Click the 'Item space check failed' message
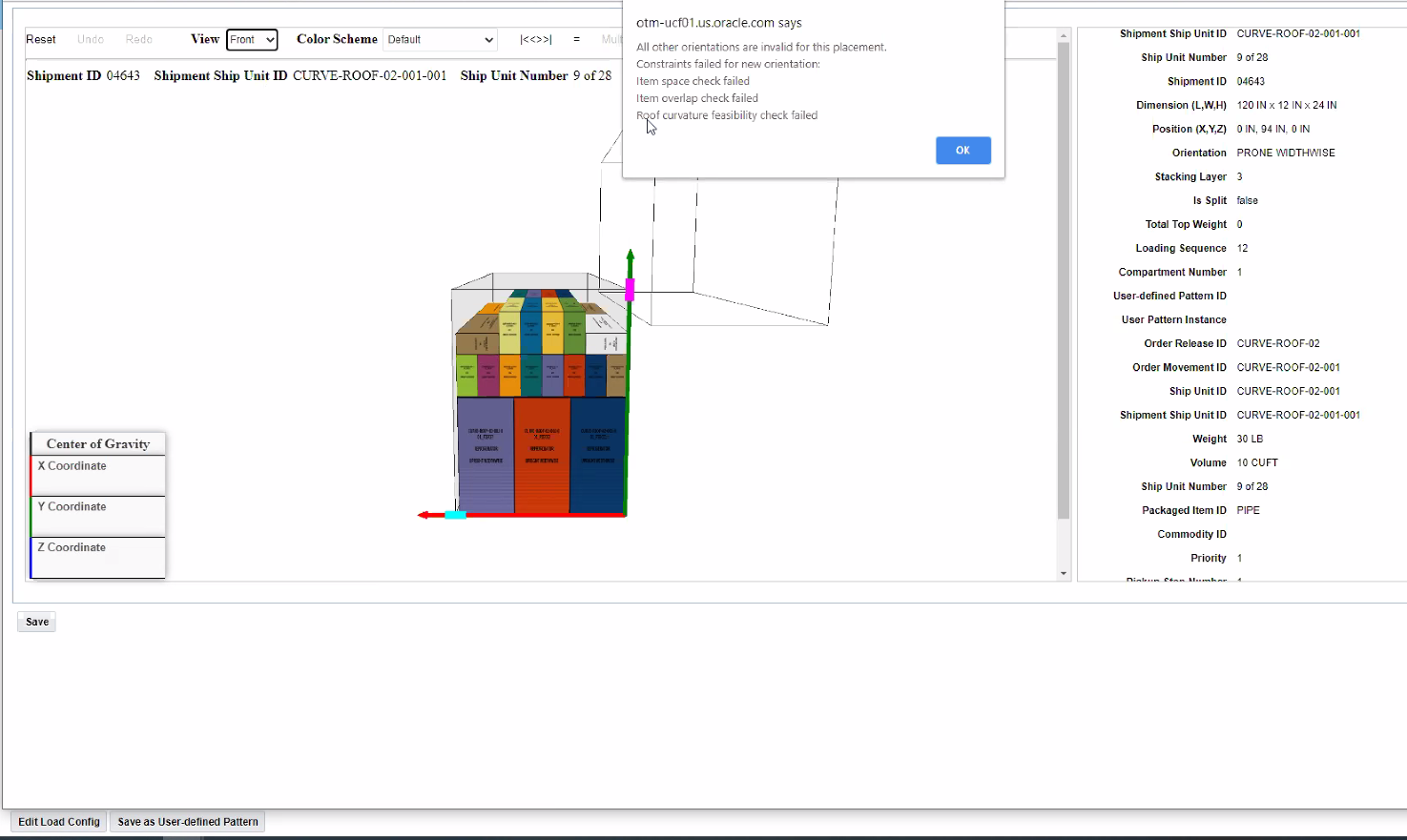This screenshot has height=840, width=1407. pyautogui.click(x=693, y=81)
